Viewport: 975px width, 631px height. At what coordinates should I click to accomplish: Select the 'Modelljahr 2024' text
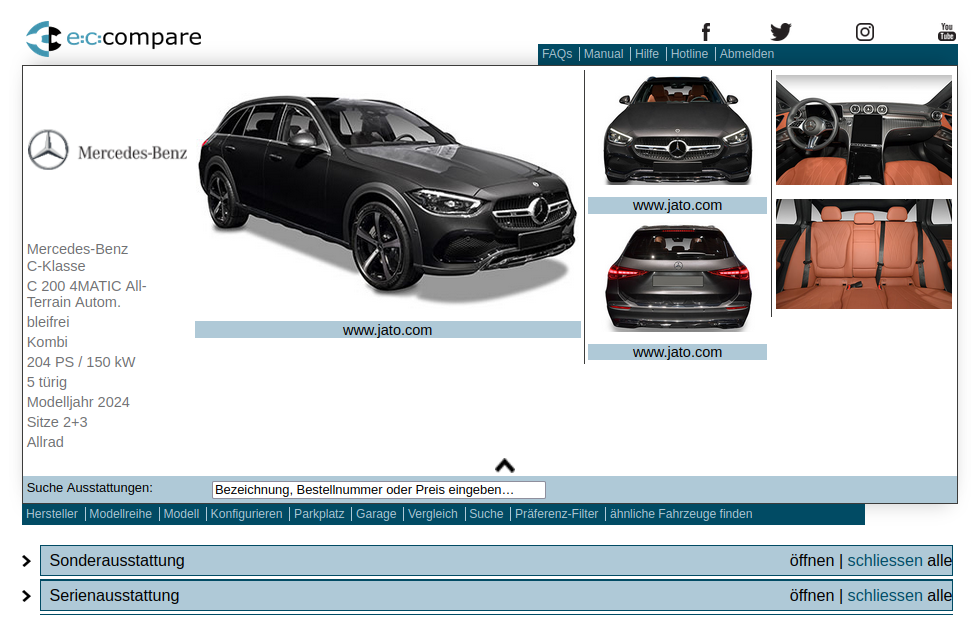coord(78,402)
